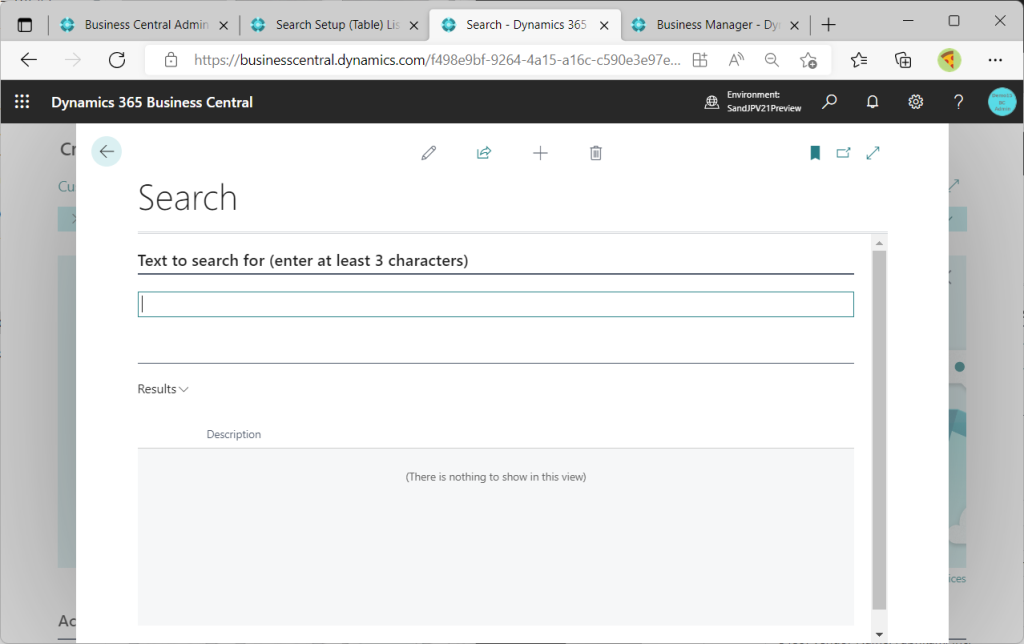Expand the Results dropdown
This screenshot has width=1024, height=644.
coord(163,389)
